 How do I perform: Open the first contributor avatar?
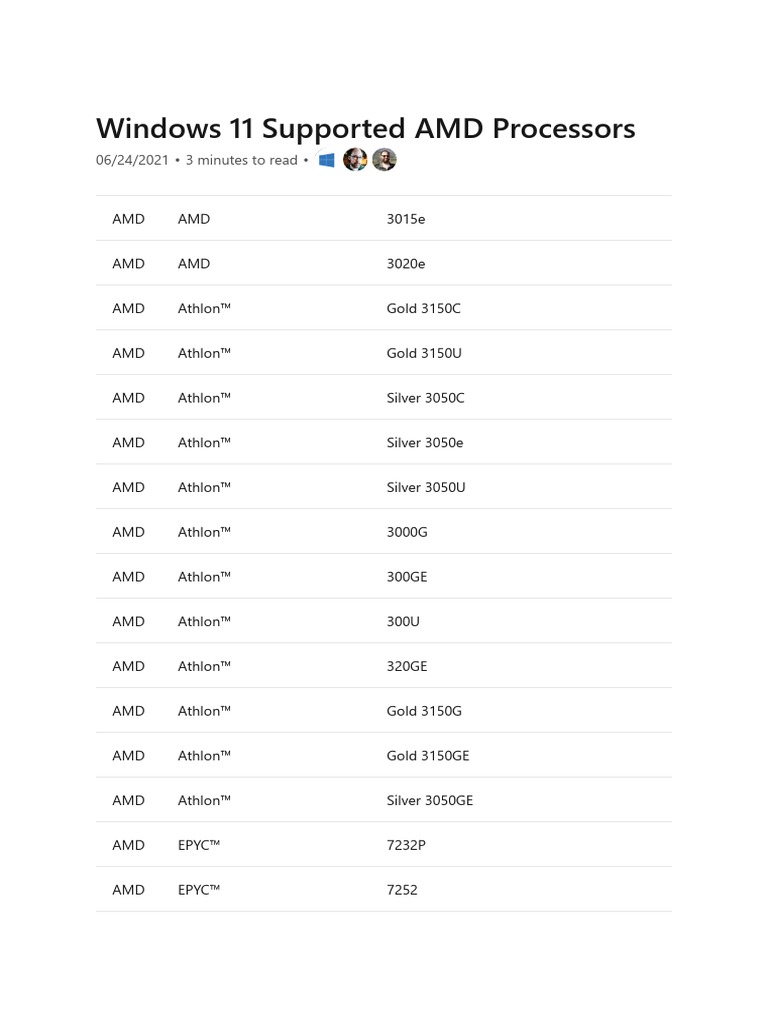(x=355, y=160)
